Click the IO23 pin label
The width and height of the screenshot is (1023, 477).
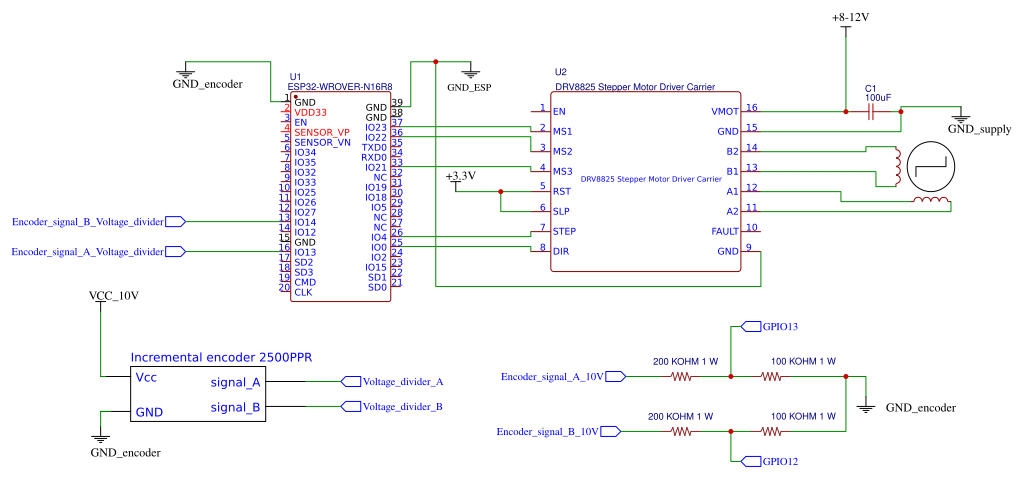point(376,127)
